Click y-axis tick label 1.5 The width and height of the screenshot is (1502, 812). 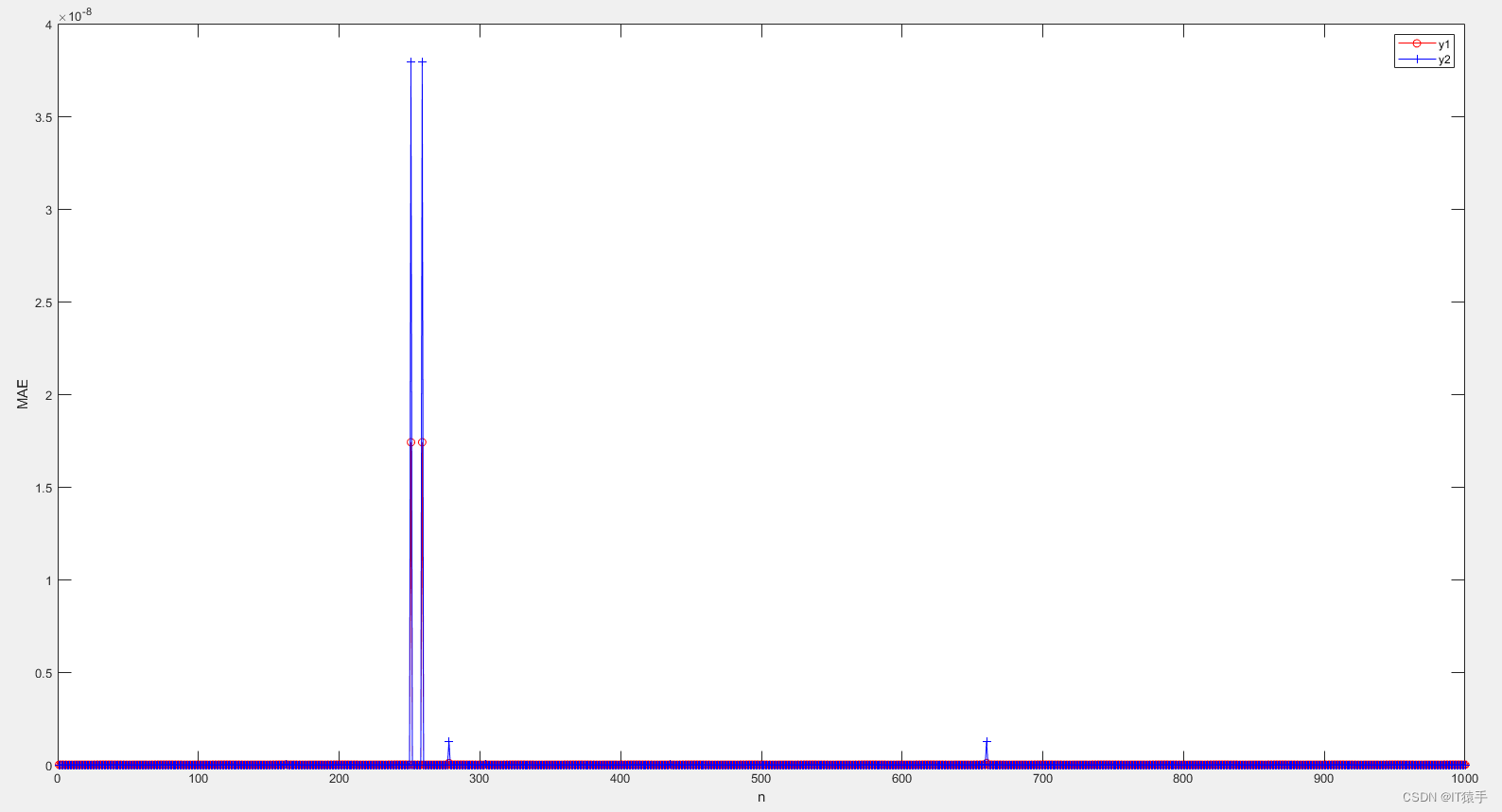coord(44,488)
